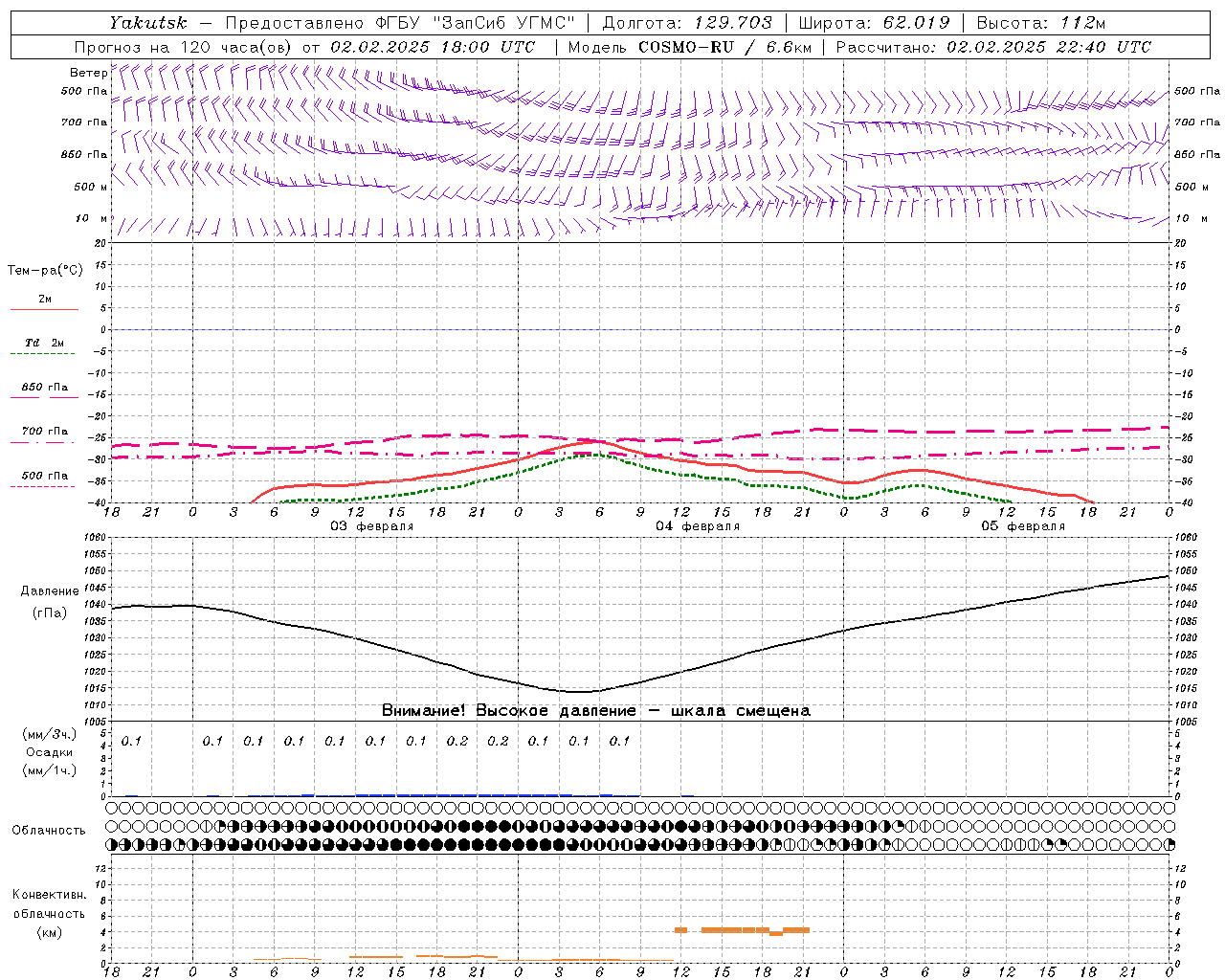Click the "Осадки" precipitation label
The height and width of the screenshot is (980, 1225).
50,752
